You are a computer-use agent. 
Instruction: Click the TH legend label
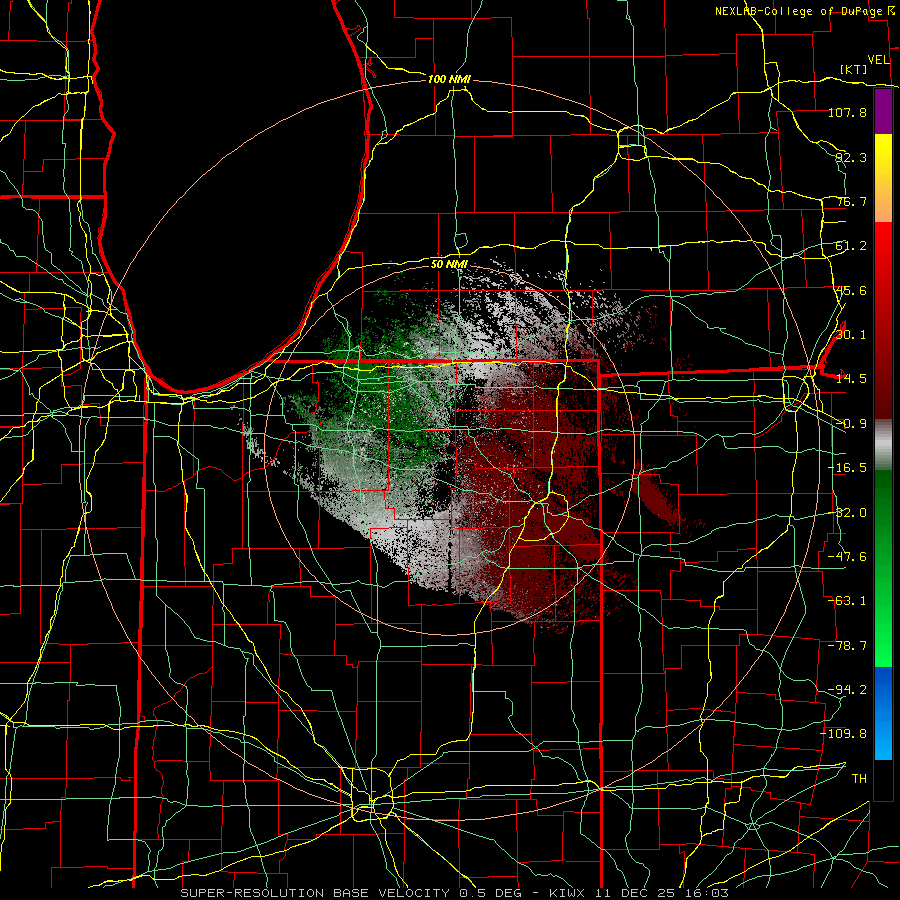859,778
